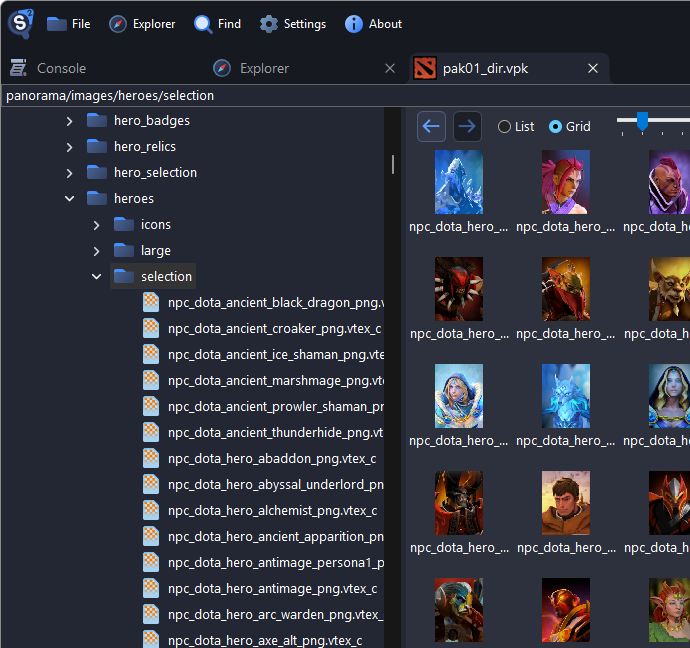The height and width of the screenshot is (648, 690).
Task: Select npc_dota_ancient_croaker_png.vtex_c file name
Action: (275, 329)
